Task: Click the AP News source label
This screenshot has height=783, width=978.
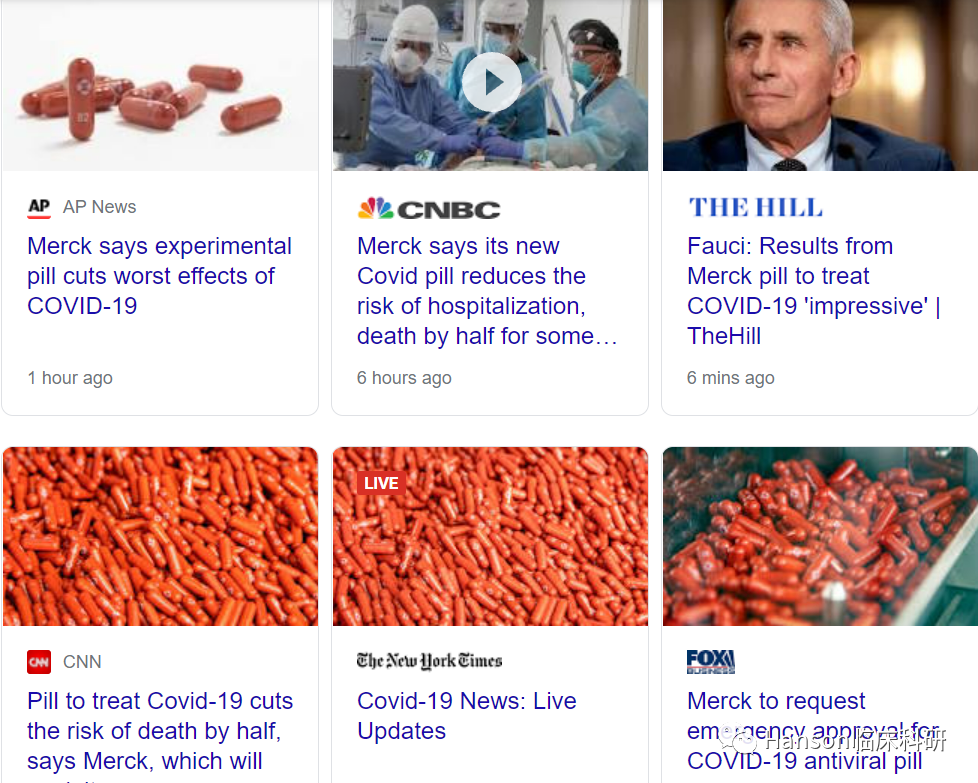Action: click(x=99, y=207)
